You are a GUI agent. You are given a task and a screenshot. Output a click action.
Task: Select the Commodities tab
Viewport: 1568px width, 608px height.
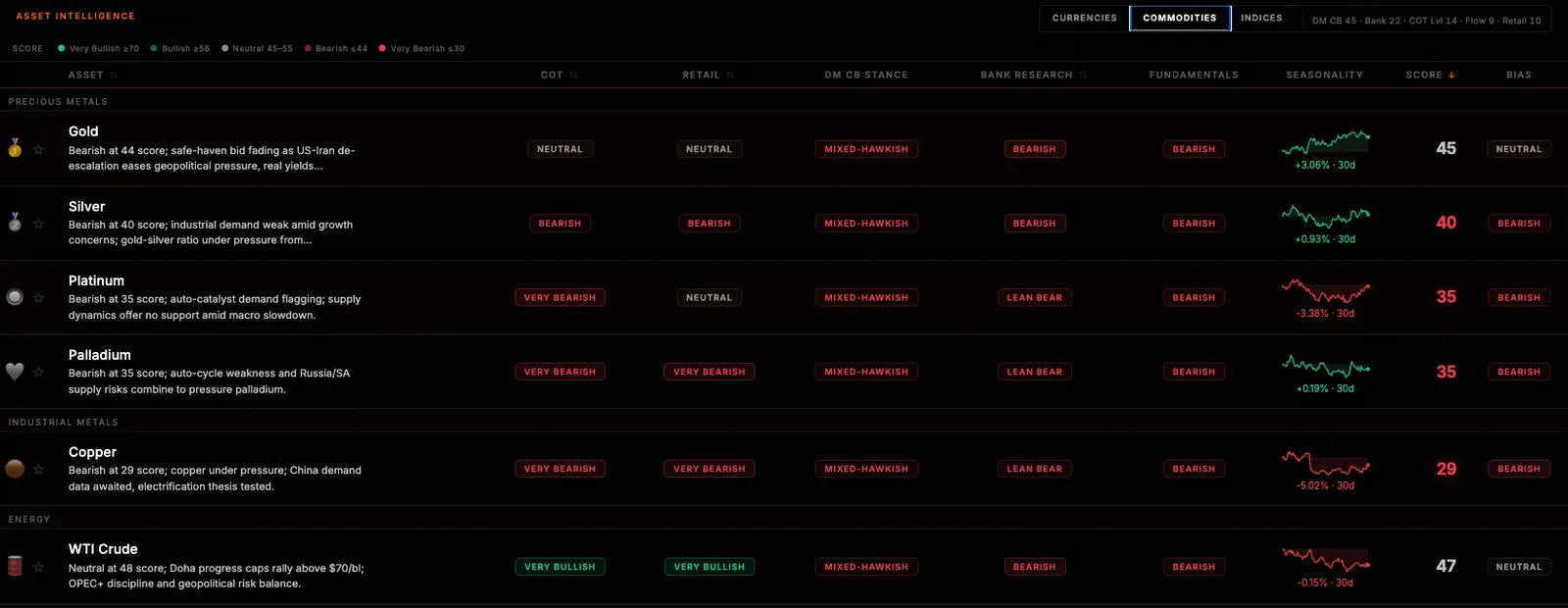pyautogui.click(x=1180, y=18)
